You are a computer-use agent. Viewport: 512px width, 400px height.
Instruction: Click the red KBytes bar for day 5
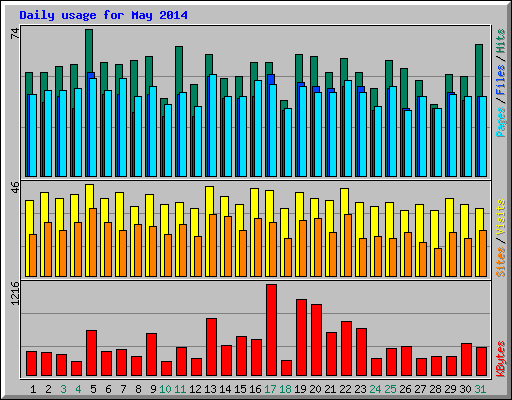91,353
